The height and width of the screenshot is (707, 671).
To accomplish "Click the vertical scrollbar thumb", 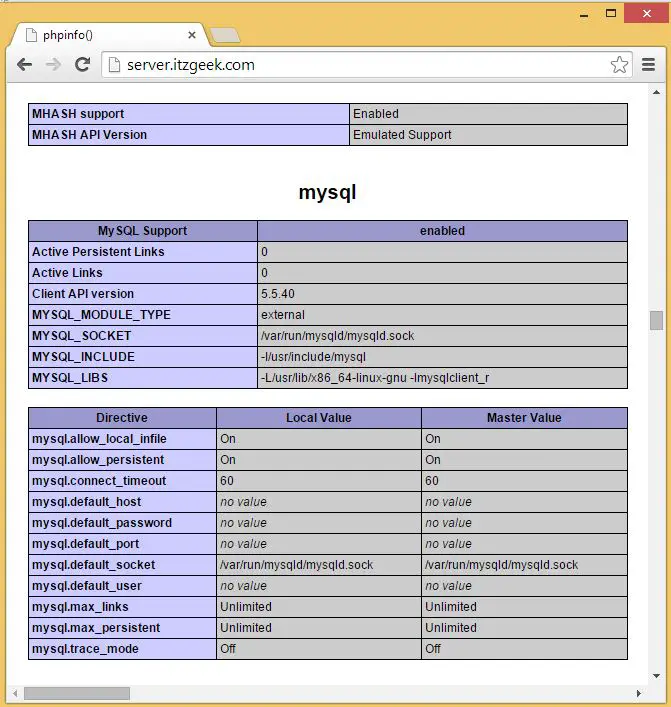I will point(657,321).
